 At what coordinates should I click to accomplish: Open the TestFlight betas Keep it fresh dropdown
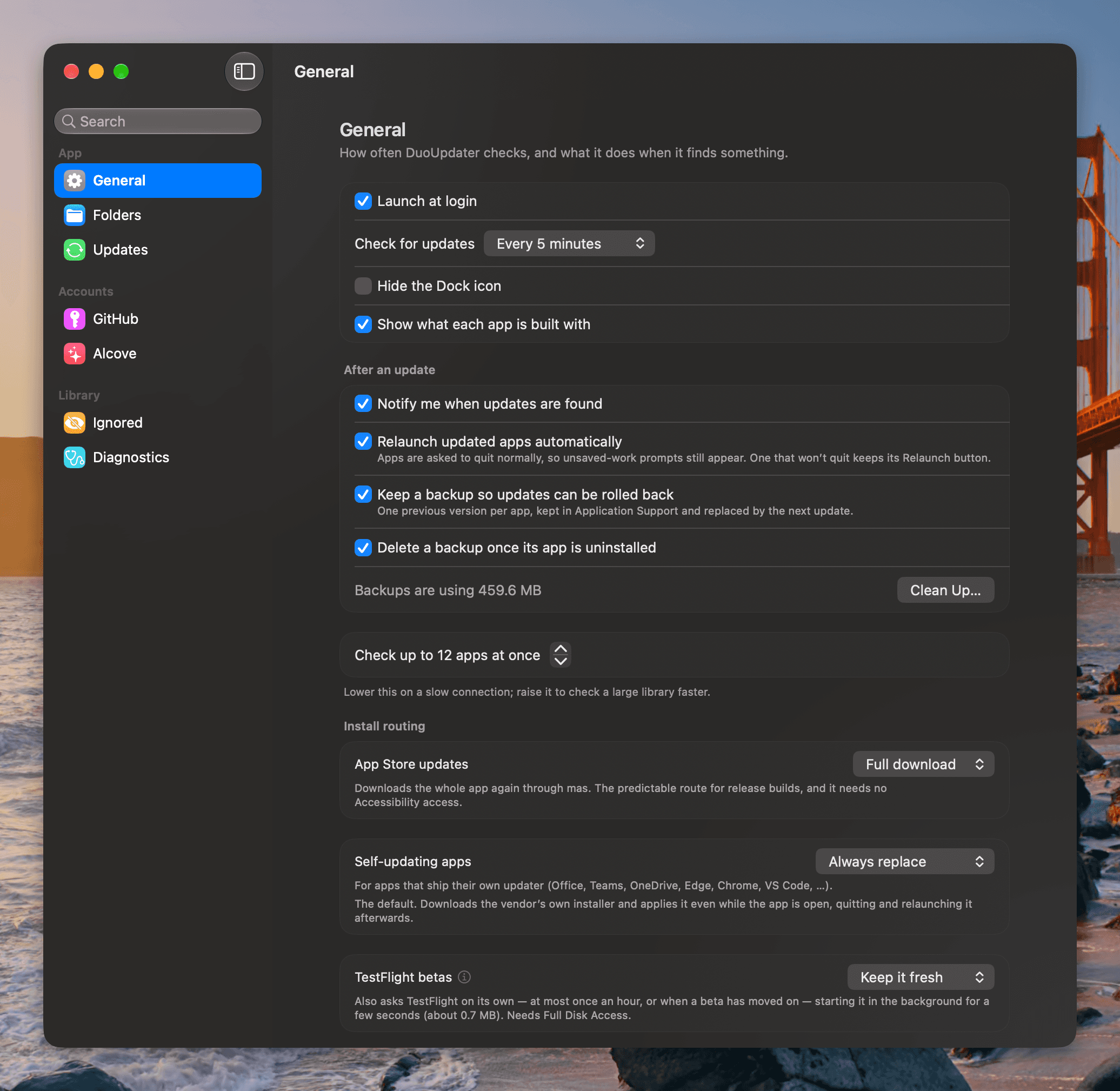click(x=921, y=977)
